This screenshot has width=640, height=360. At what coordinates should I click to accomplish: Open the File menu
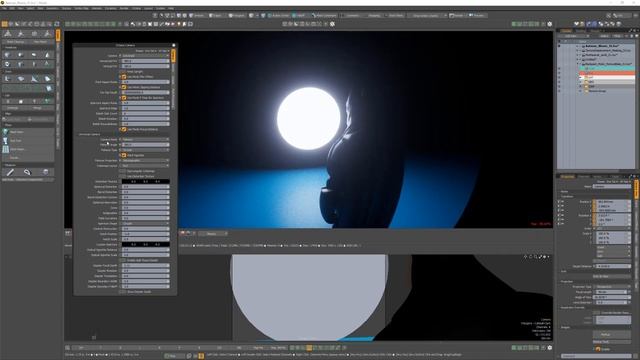tap(4, 8)
